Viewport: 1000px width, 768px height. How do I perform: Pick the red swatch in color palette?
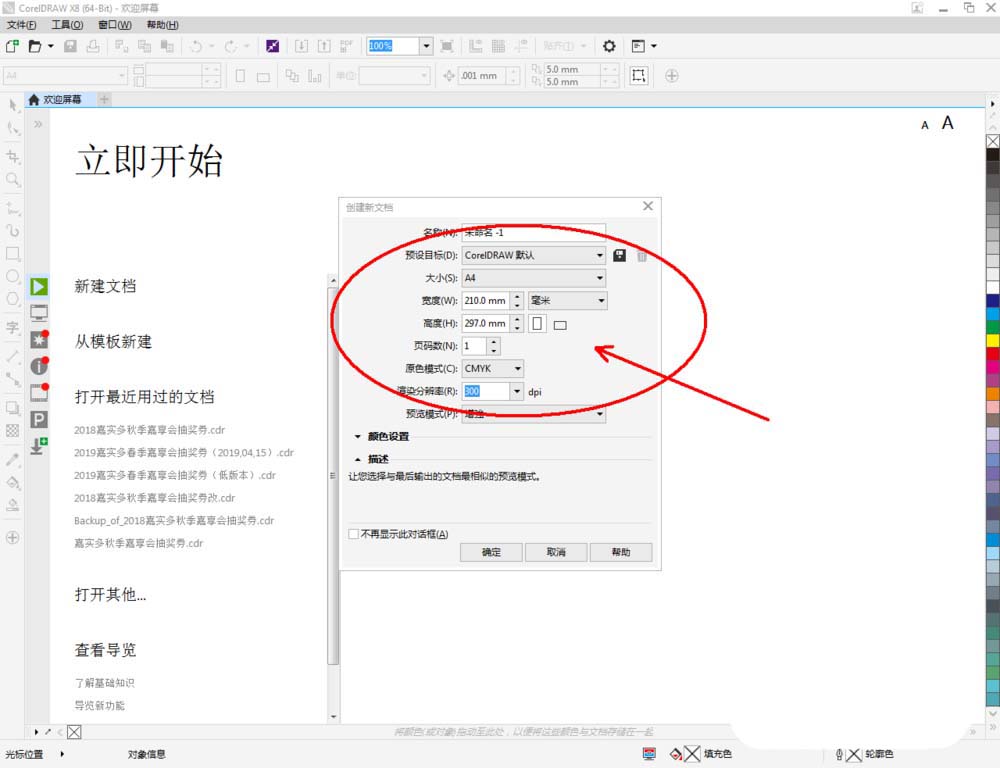tap(993, 353)
